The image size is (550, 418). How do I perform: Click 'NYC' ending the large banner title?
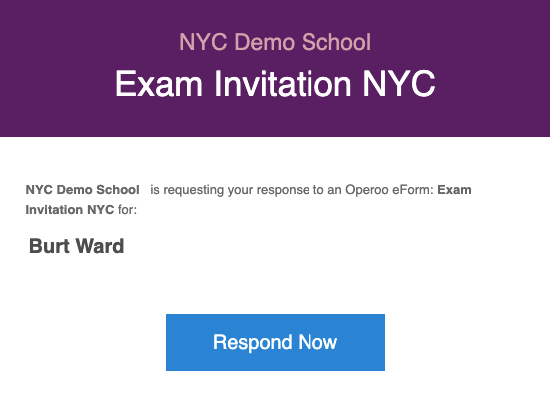(x=399, y=83)
